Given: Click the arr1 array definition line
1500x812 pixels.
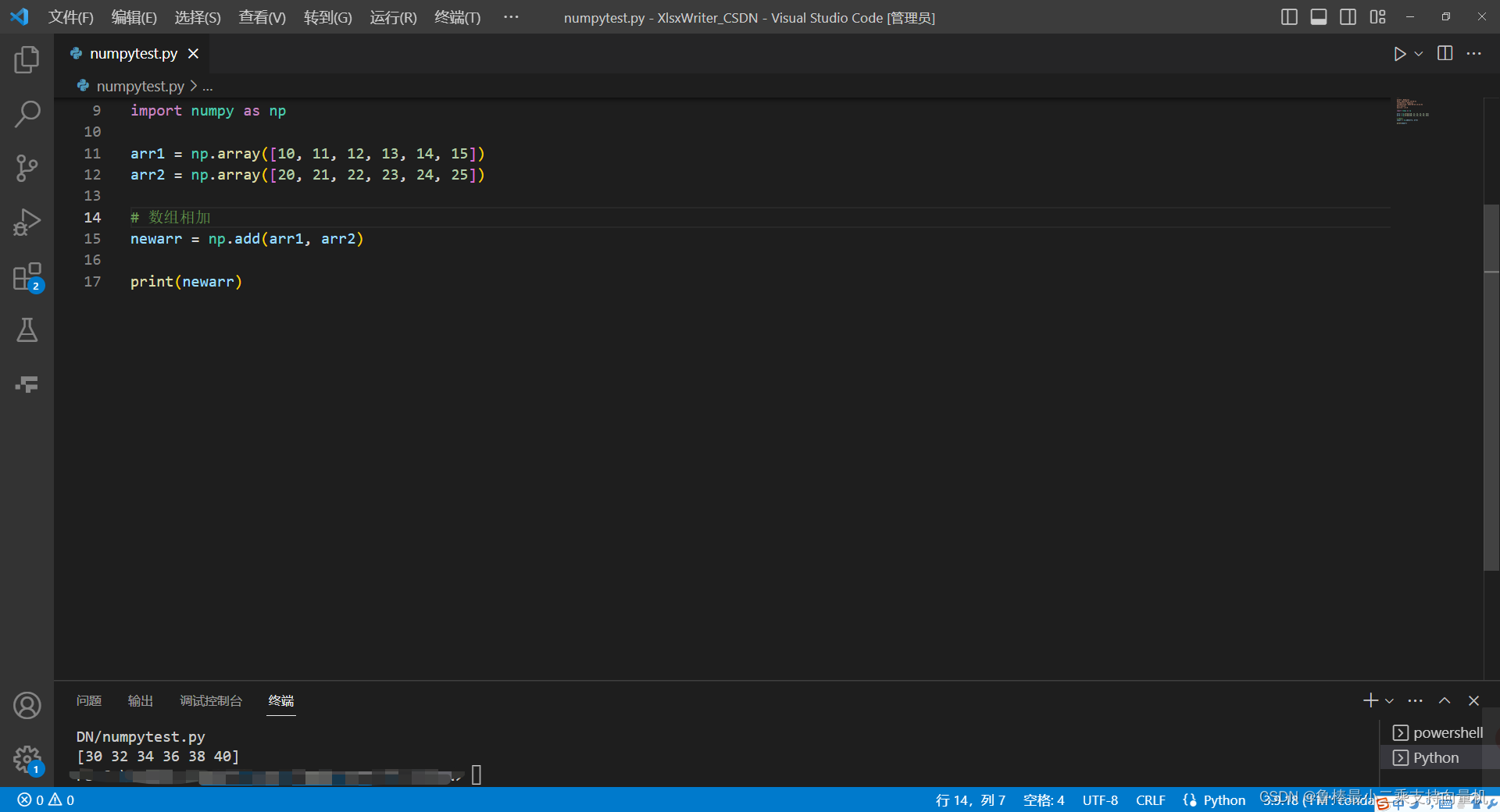Looking at the screenshot, I should 307,154.
